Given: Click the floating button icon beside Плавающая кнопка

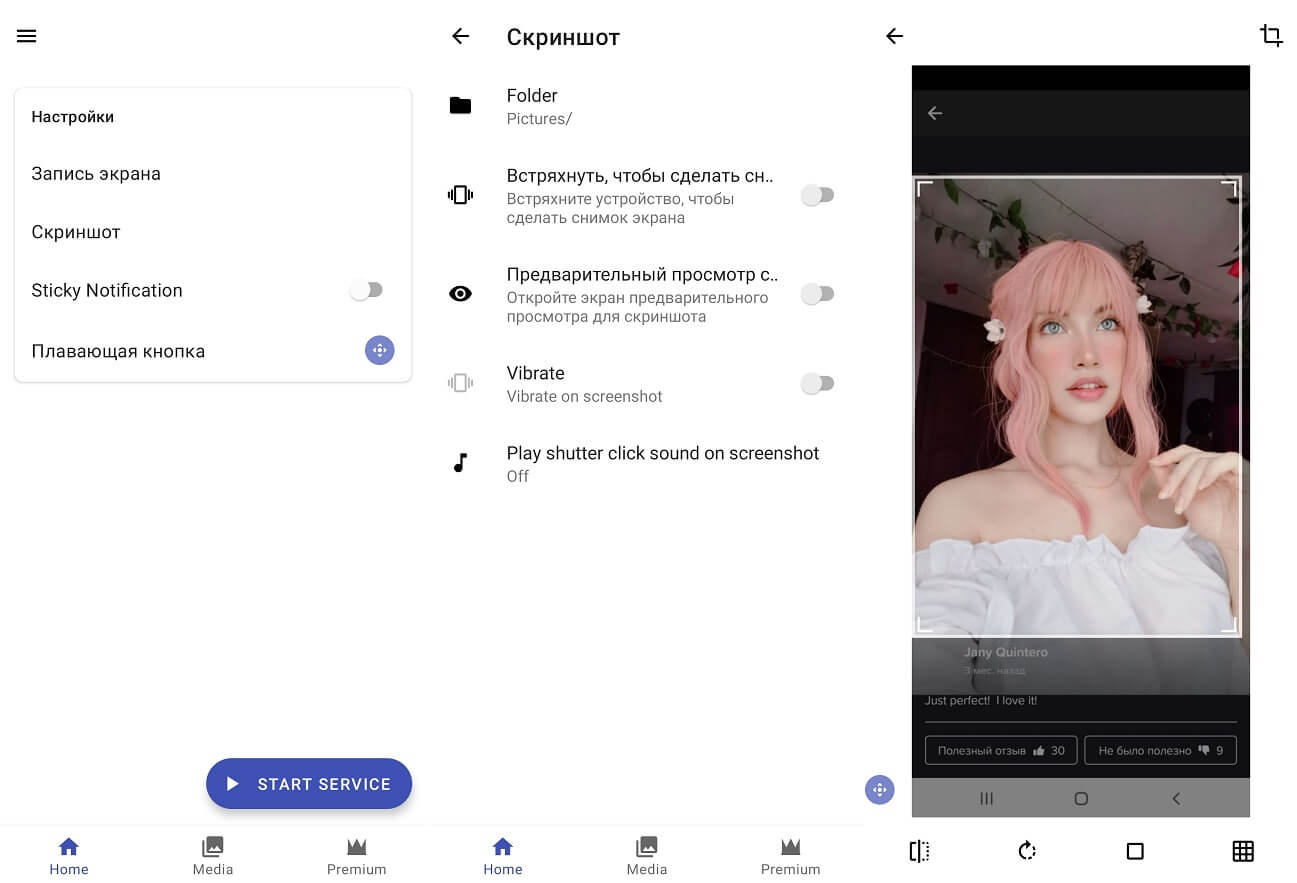Looking at the screenshot, I should point(380,350).
